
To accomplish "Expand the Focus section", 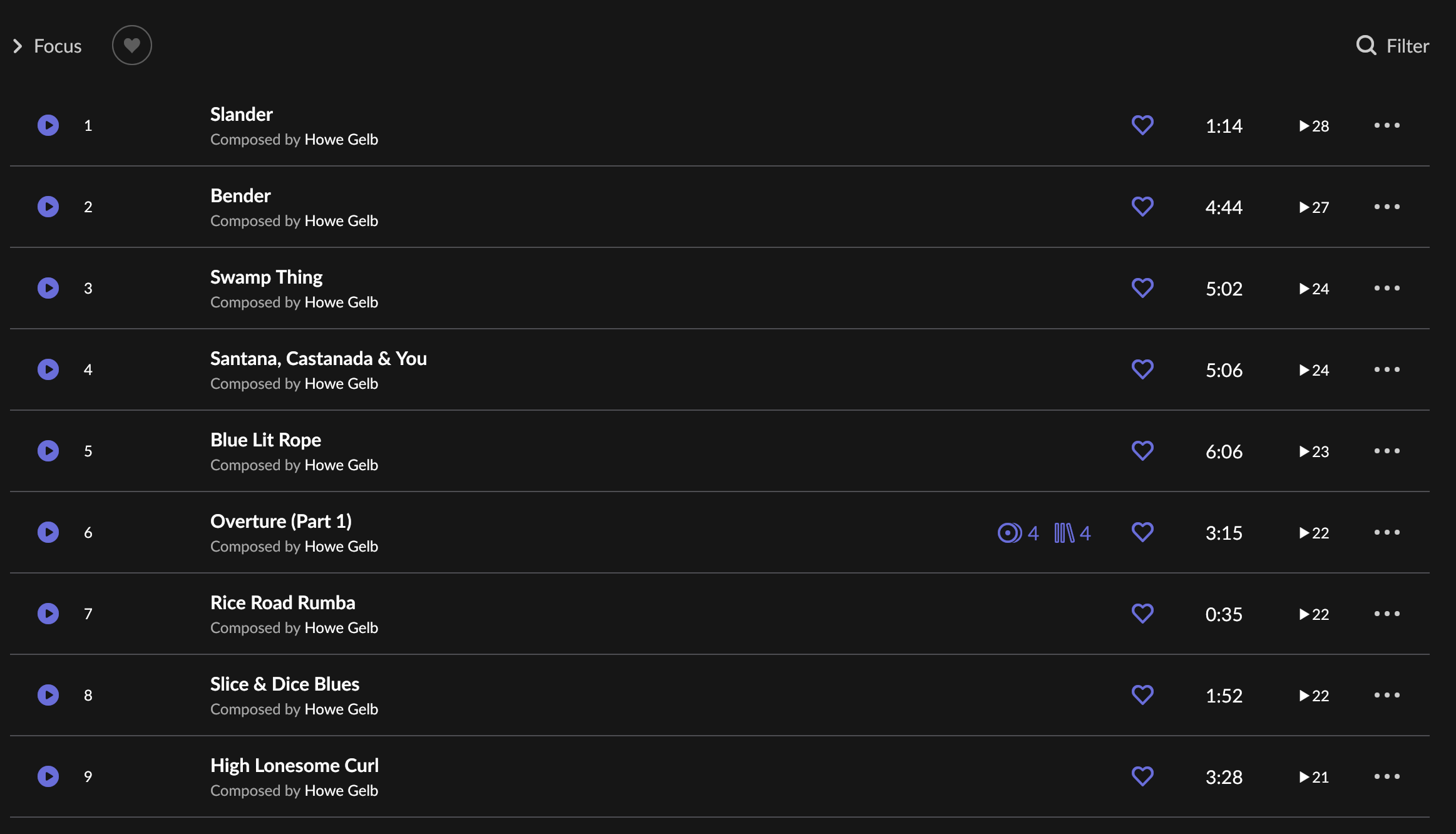I will 58,46.
